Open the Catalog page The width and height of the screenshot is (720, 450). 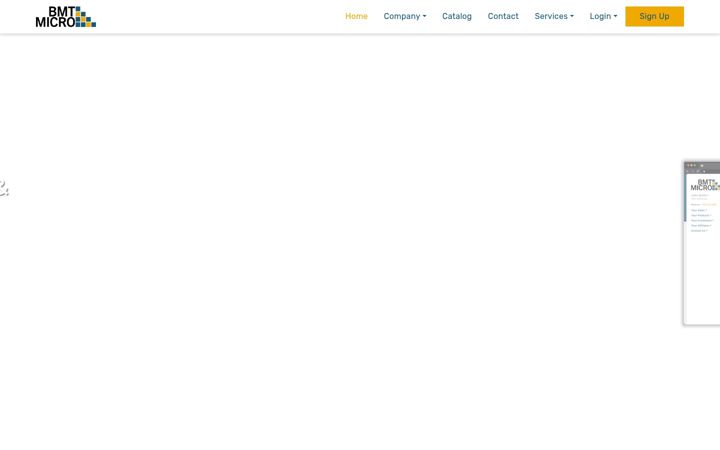point(456,16)
